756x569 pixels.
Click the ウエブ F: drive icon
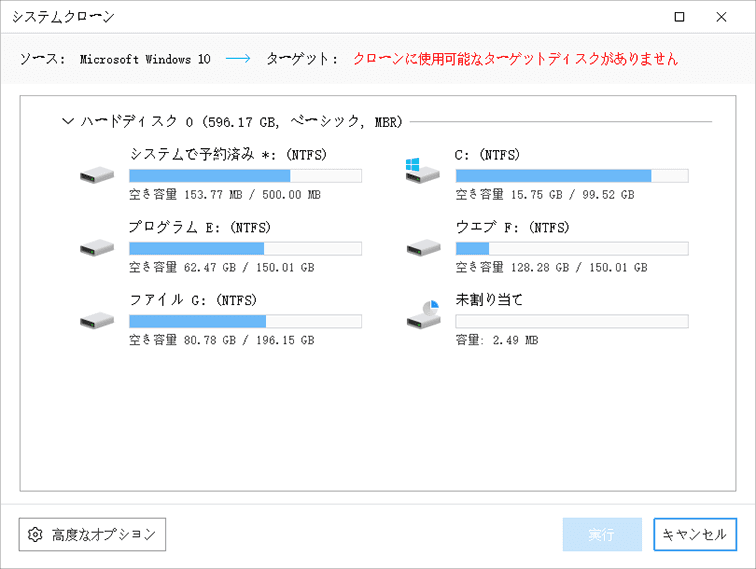click(x=422, y=248)
